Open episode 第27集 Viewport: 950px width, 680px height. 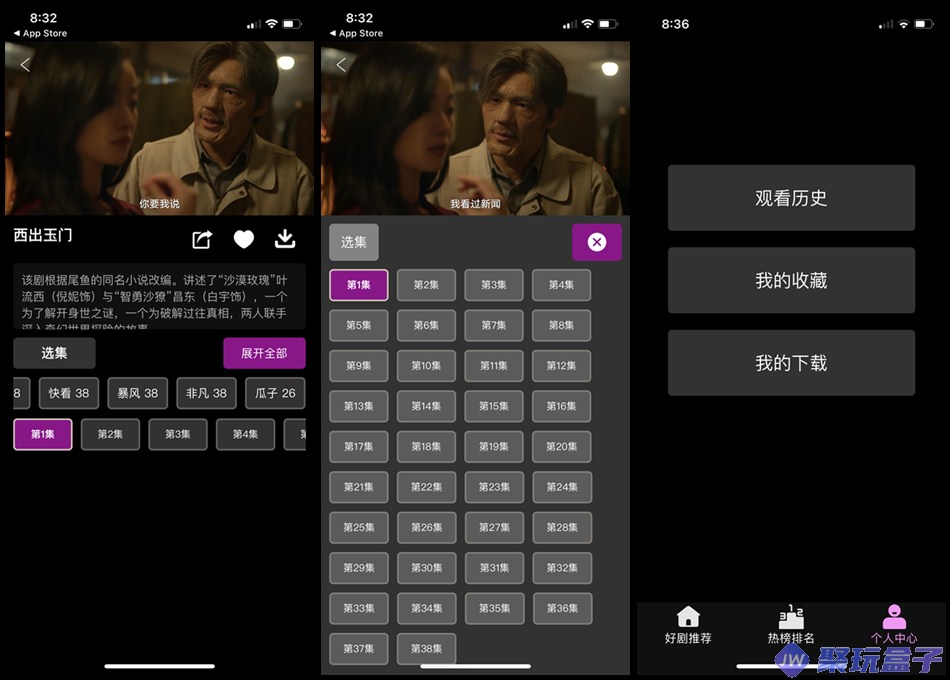494,528
